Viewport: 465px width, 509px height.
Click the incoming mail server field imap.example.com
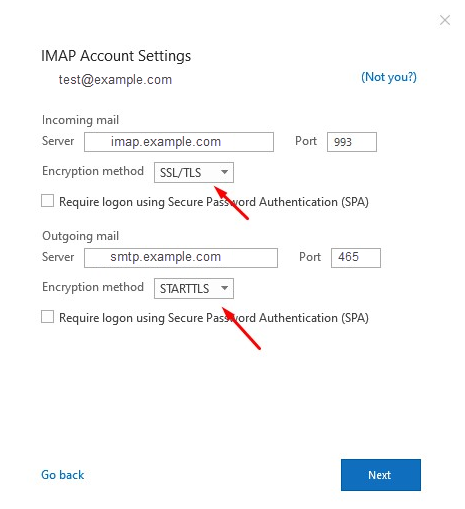tap(179, 142)
